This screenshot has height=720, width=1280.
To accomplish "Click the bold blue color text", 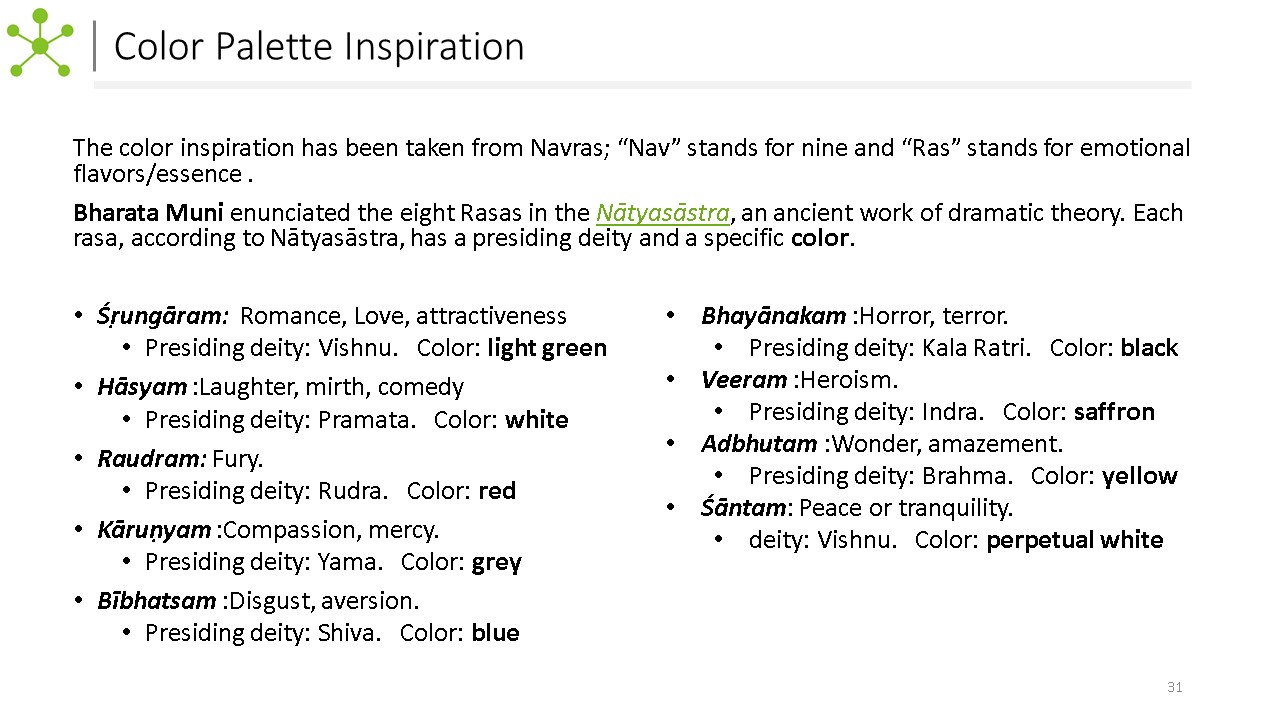I will click(x=495, y=633).
